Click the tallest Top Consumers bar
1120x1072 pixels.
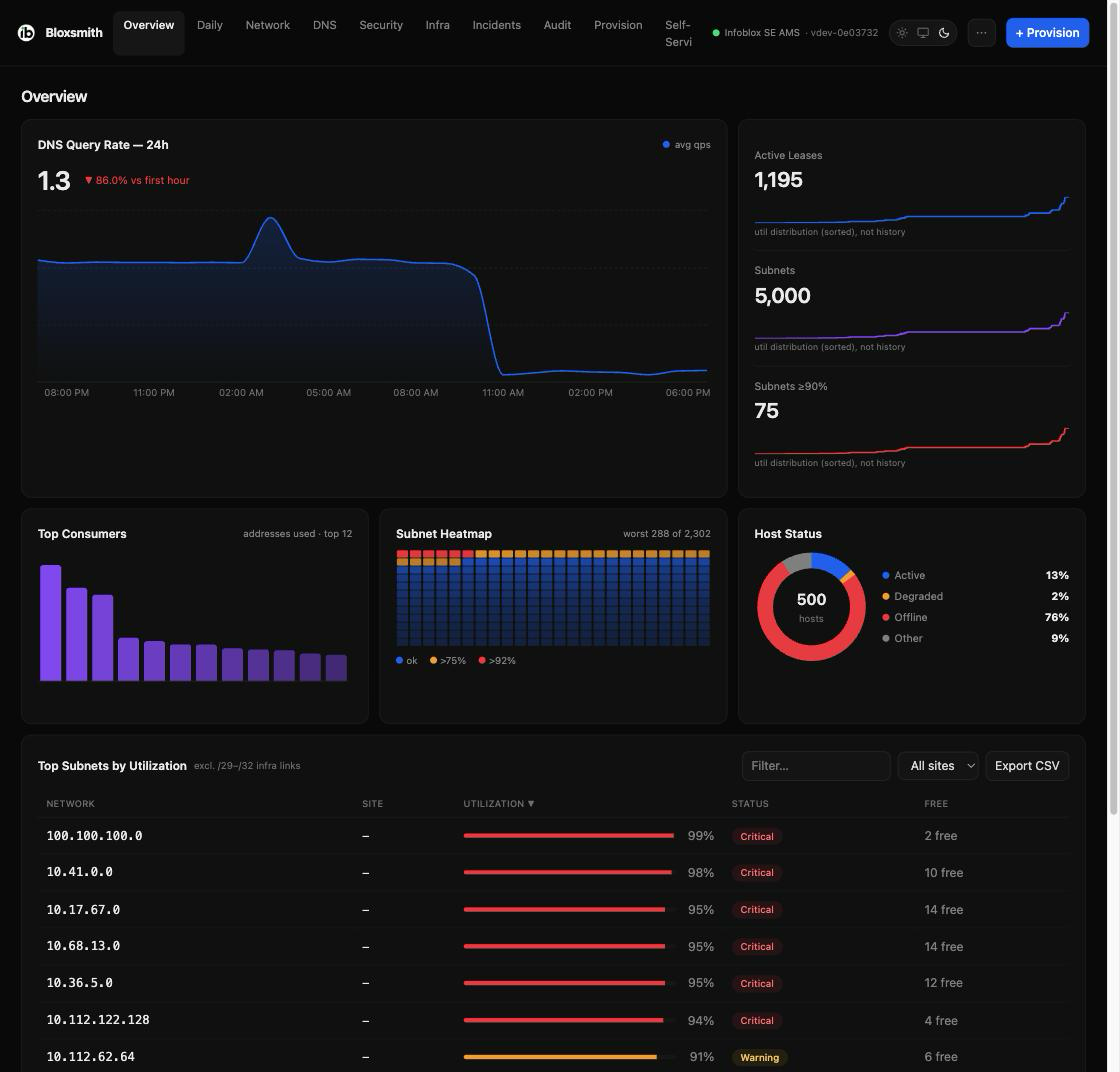pos(51,623)
